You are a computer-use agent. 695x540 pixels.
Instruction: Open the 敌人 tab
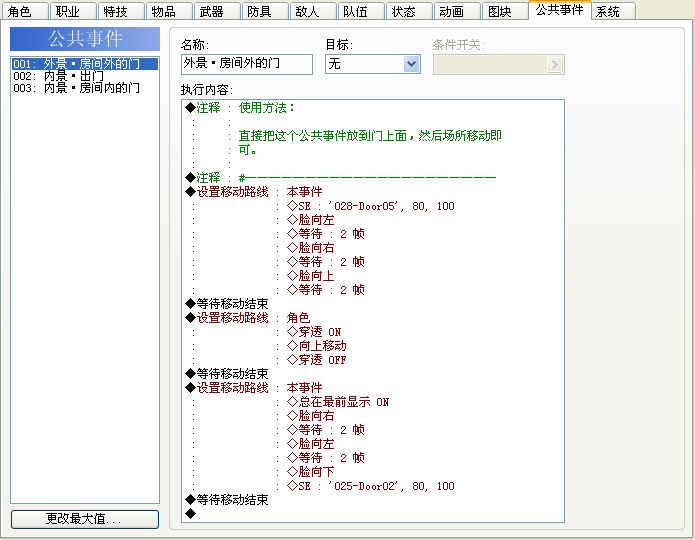pyautogui.click(x=313, y=11)
